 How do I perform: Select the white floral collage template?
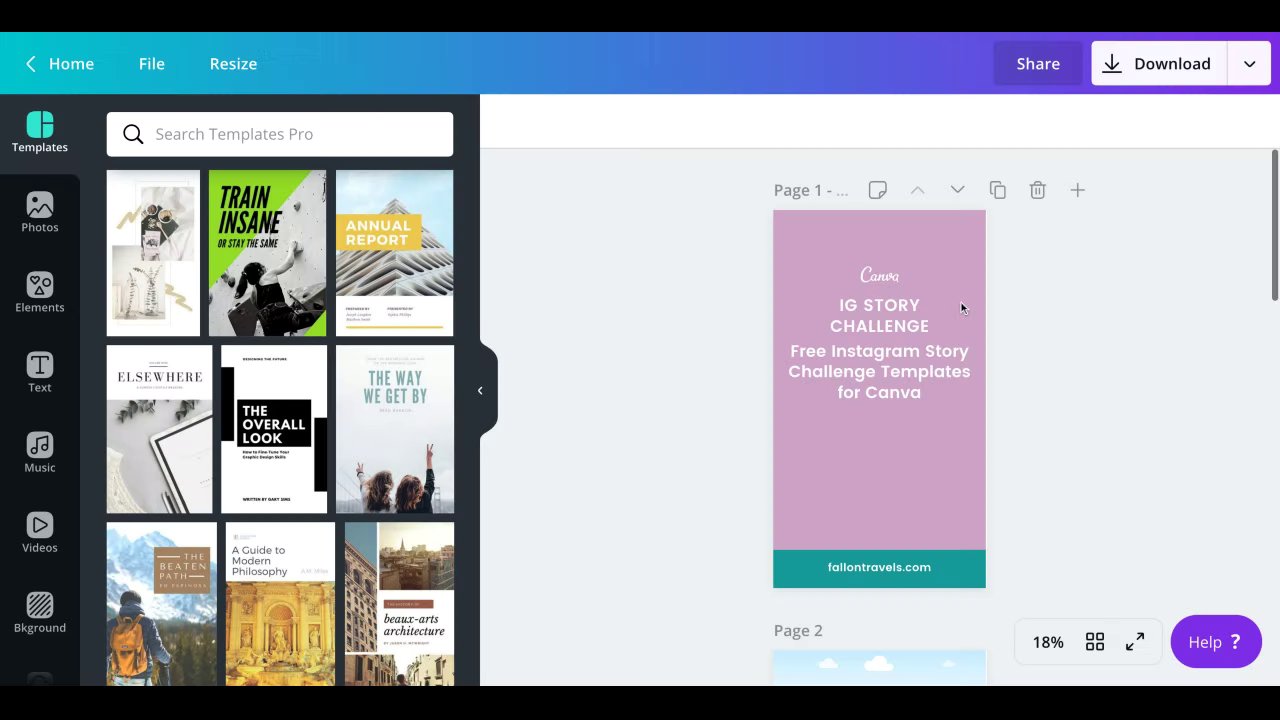coord(153,253)
